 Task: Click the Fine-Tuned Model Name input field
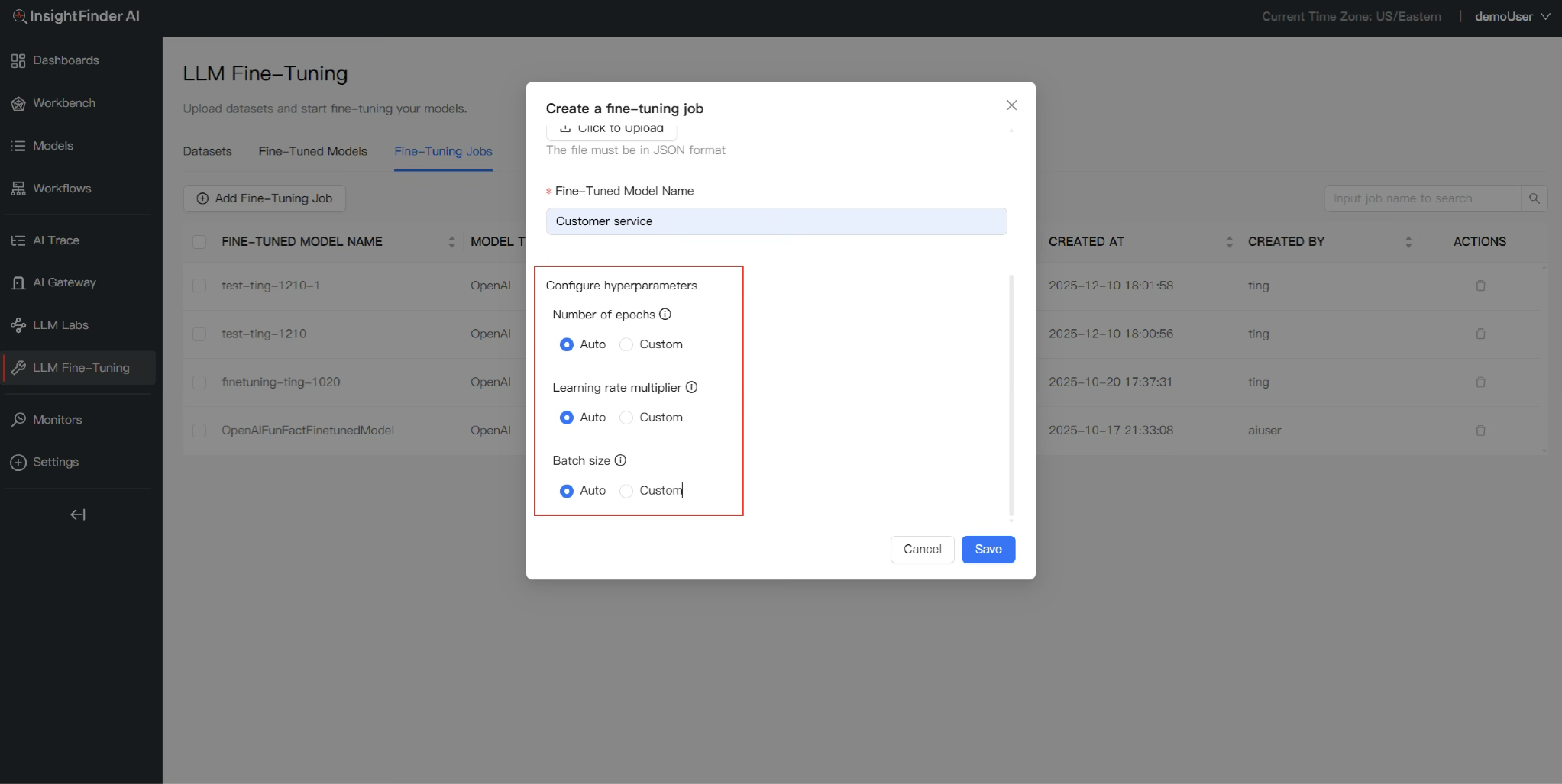(776, 221)
